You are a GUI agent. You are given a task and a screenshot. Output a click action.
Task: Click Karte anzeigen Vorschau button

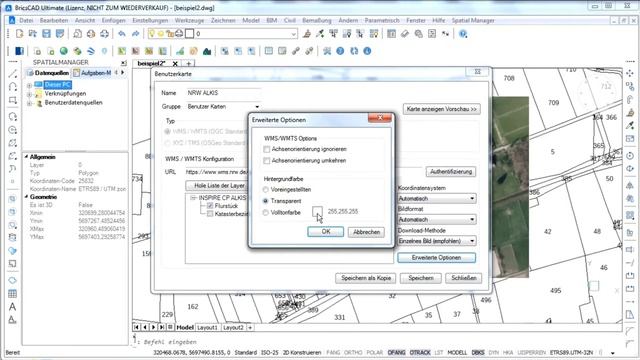[441, 109]
